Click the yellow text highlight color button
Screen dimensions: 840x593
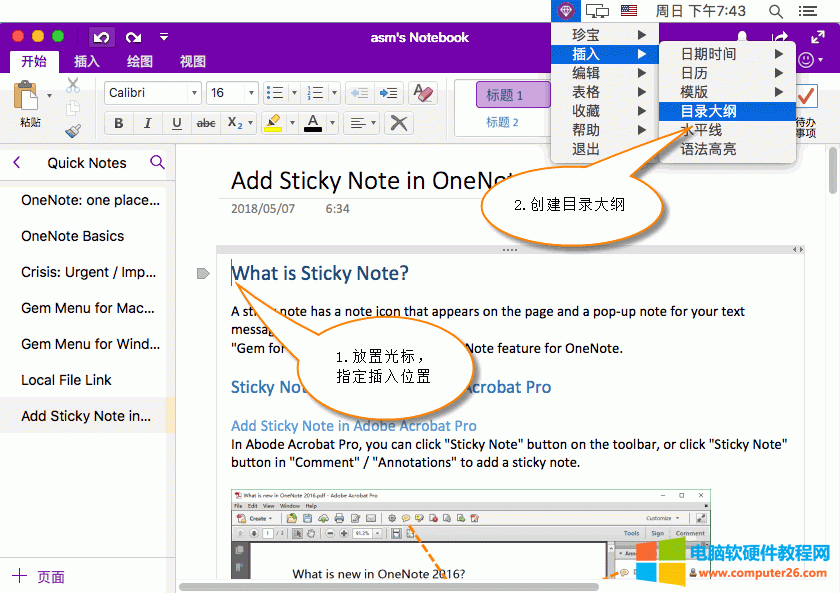click(271, 124)
